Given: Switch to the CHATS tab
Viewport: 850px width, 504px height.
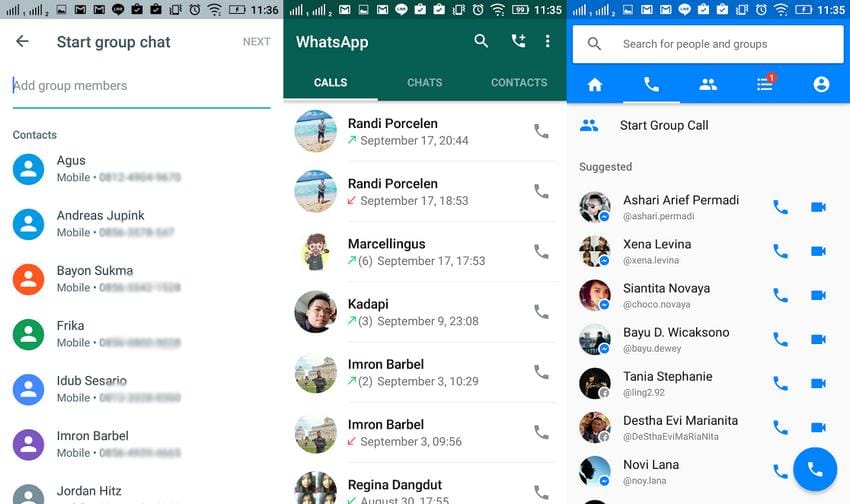Looking at the screenshot, I should (x=424, y=83).
